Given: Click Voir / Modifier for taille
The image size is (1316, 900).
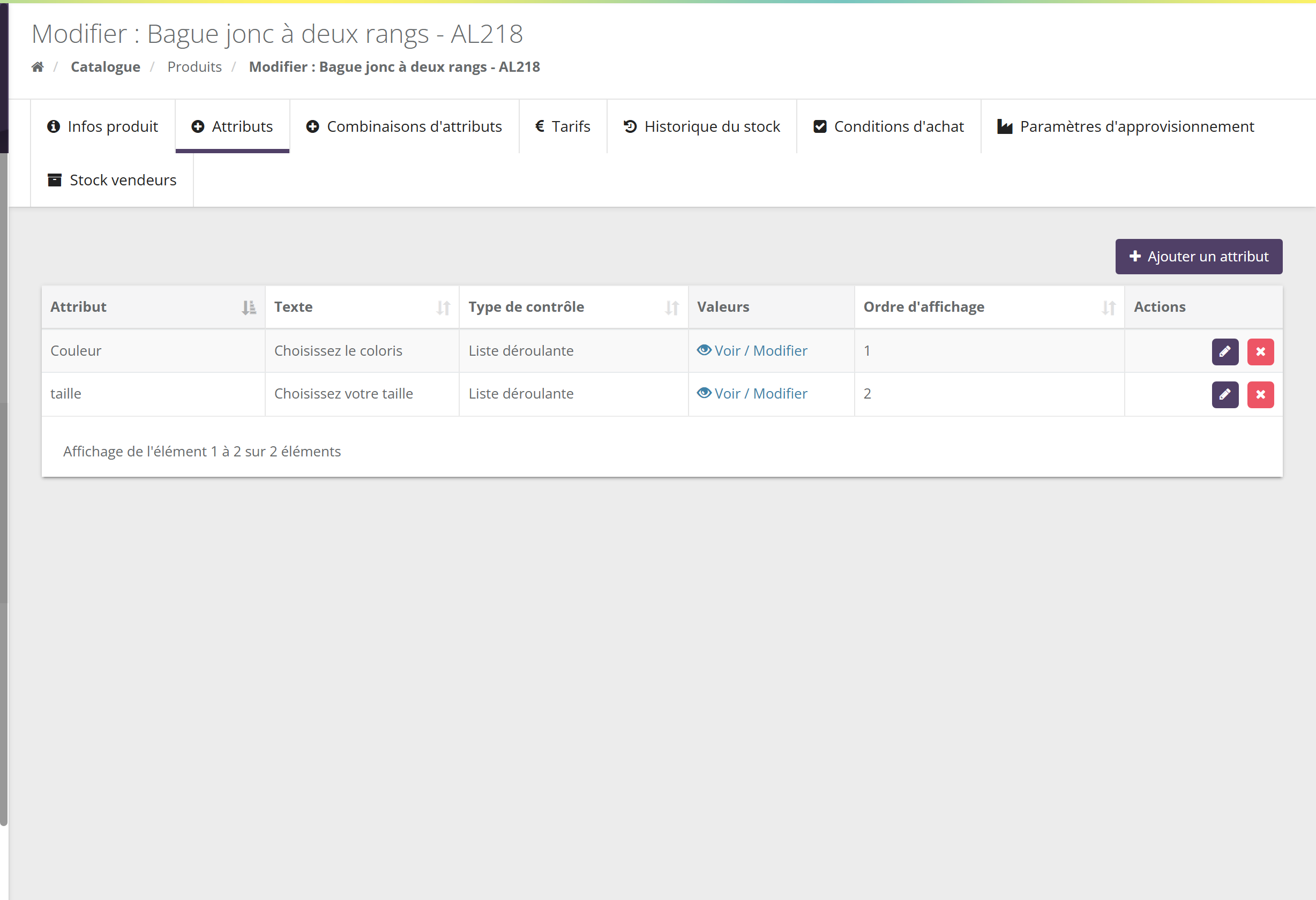Looking at the screenshot, I should 752,393.
